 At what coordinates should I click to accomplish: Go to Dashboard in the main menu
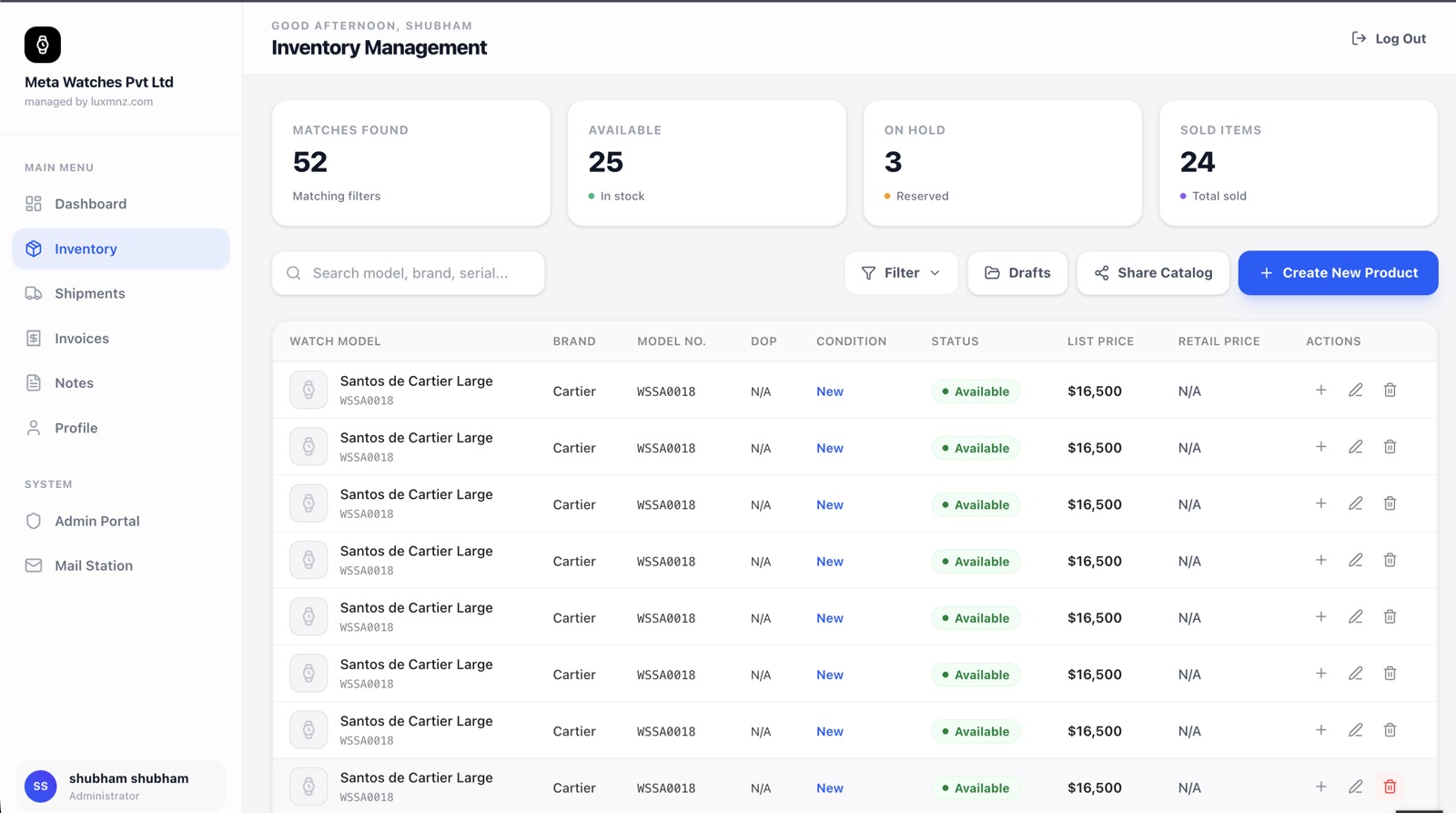tap(121, 204)
